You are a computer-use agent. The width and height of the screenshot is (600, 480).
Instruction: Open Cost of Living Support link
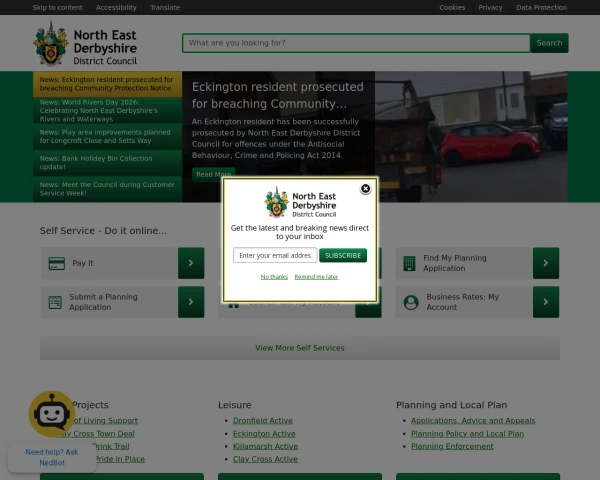[105, 420]
